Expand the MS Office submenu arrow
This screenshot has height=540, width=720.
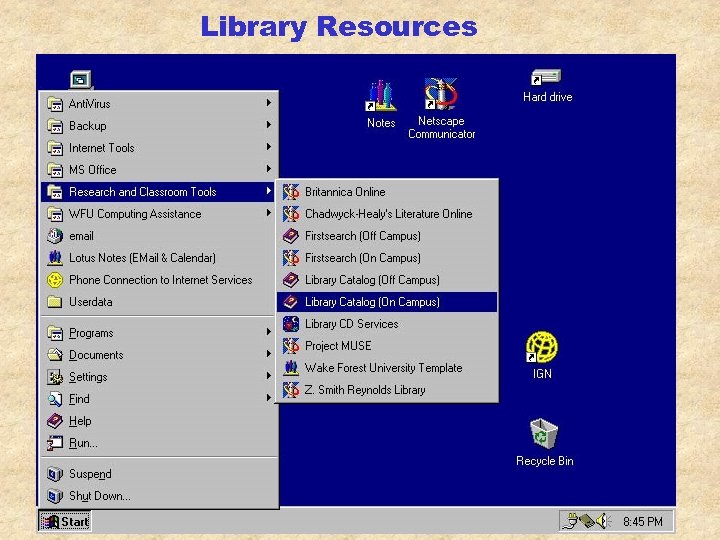pyautogui.click(x=269, y=169)
